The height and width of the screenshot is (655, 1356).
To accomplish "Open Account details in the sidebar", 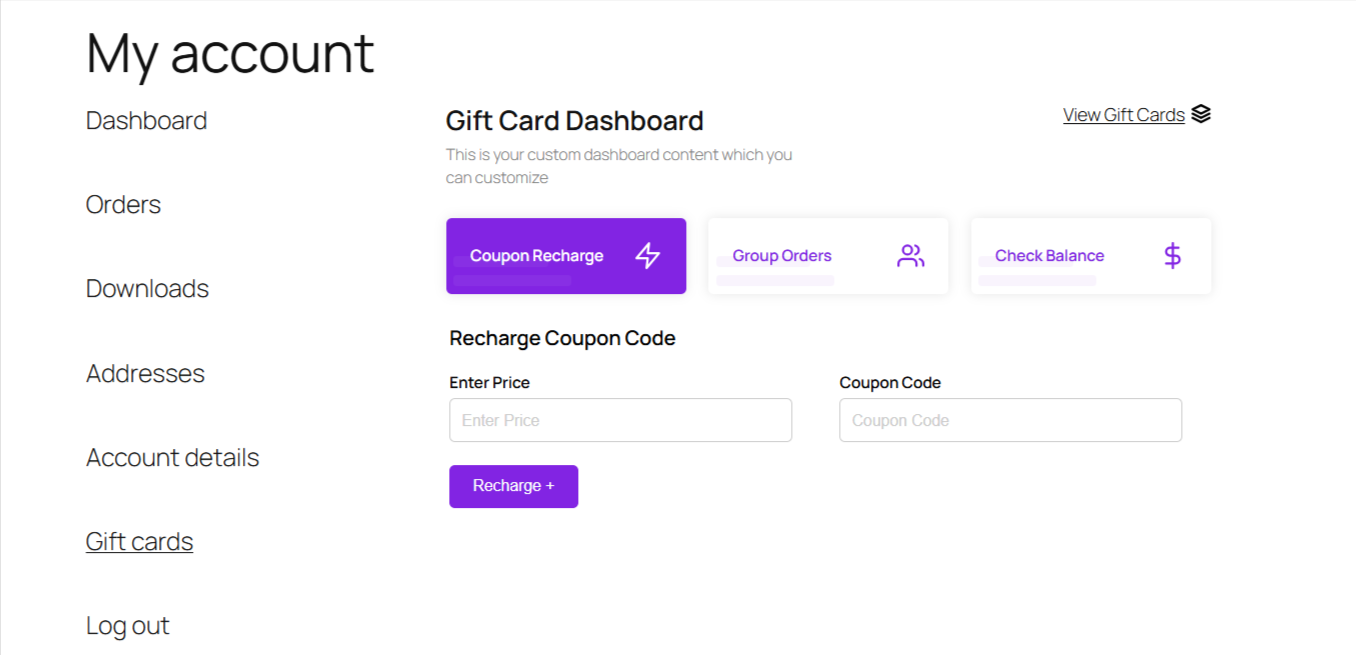I will pyautogui.click(x=172, y=458).
